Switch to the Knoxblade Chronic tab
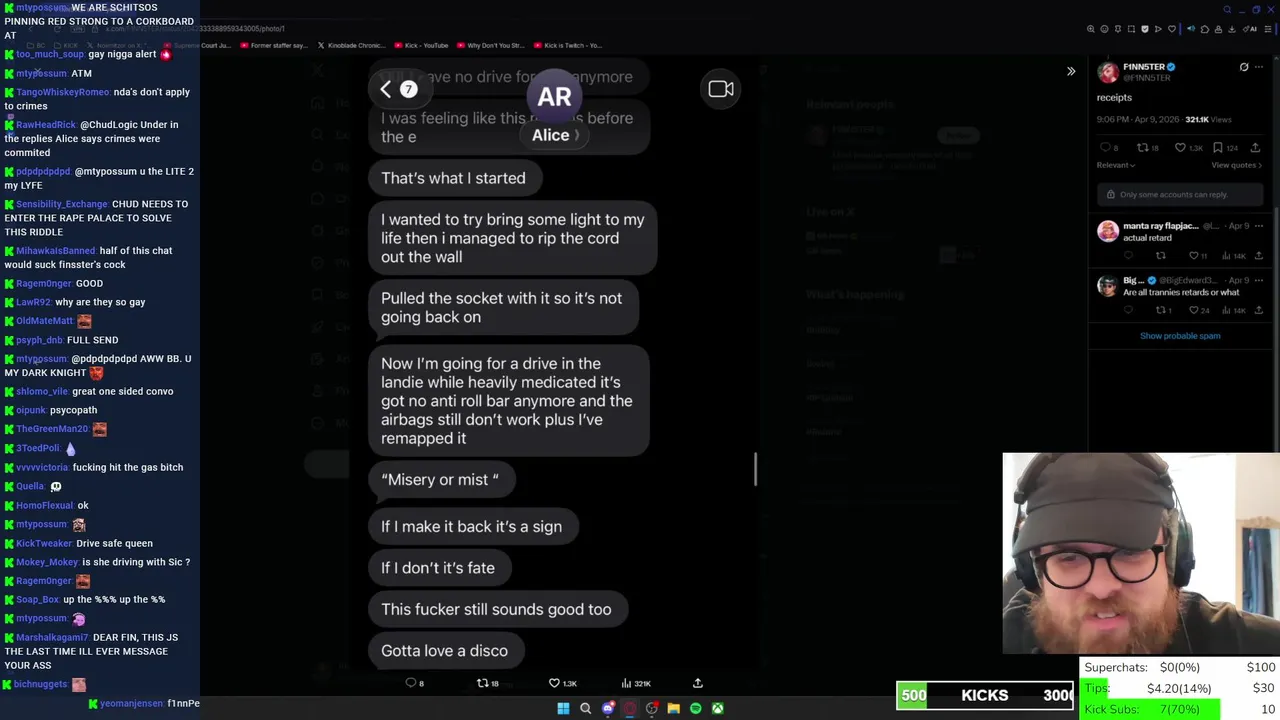Image resolution: width=1280 pixels, height=720 pixels. click(x=351, y=45)
